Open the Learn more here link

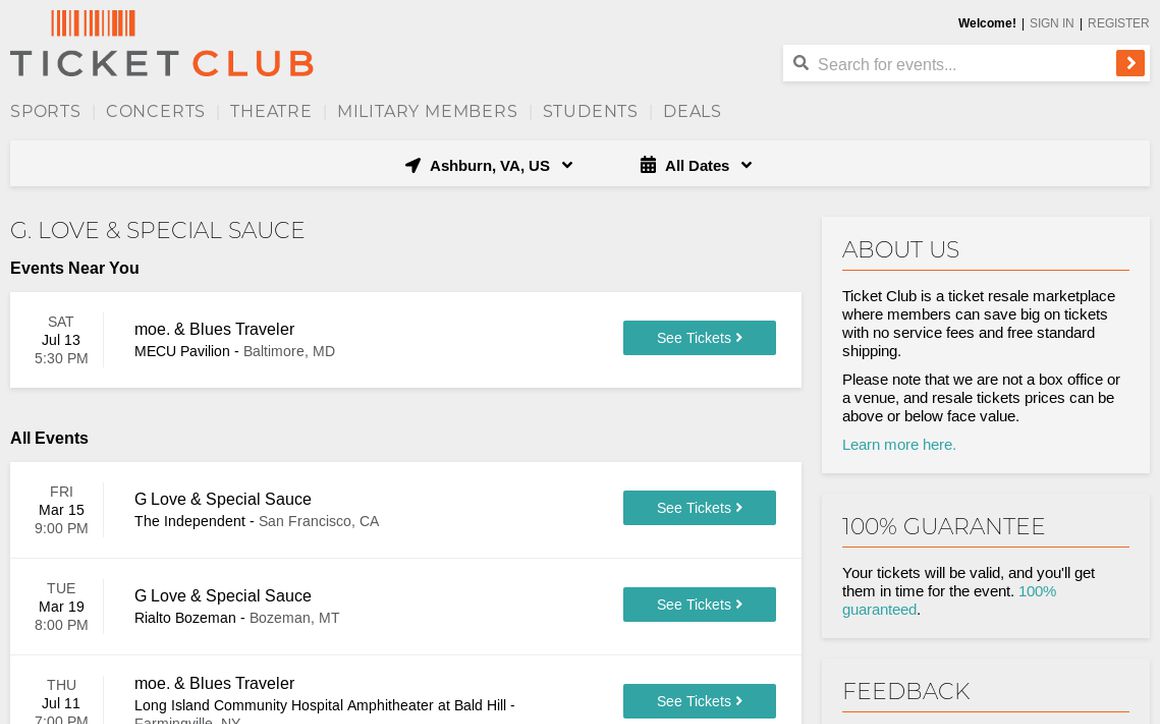898,444
